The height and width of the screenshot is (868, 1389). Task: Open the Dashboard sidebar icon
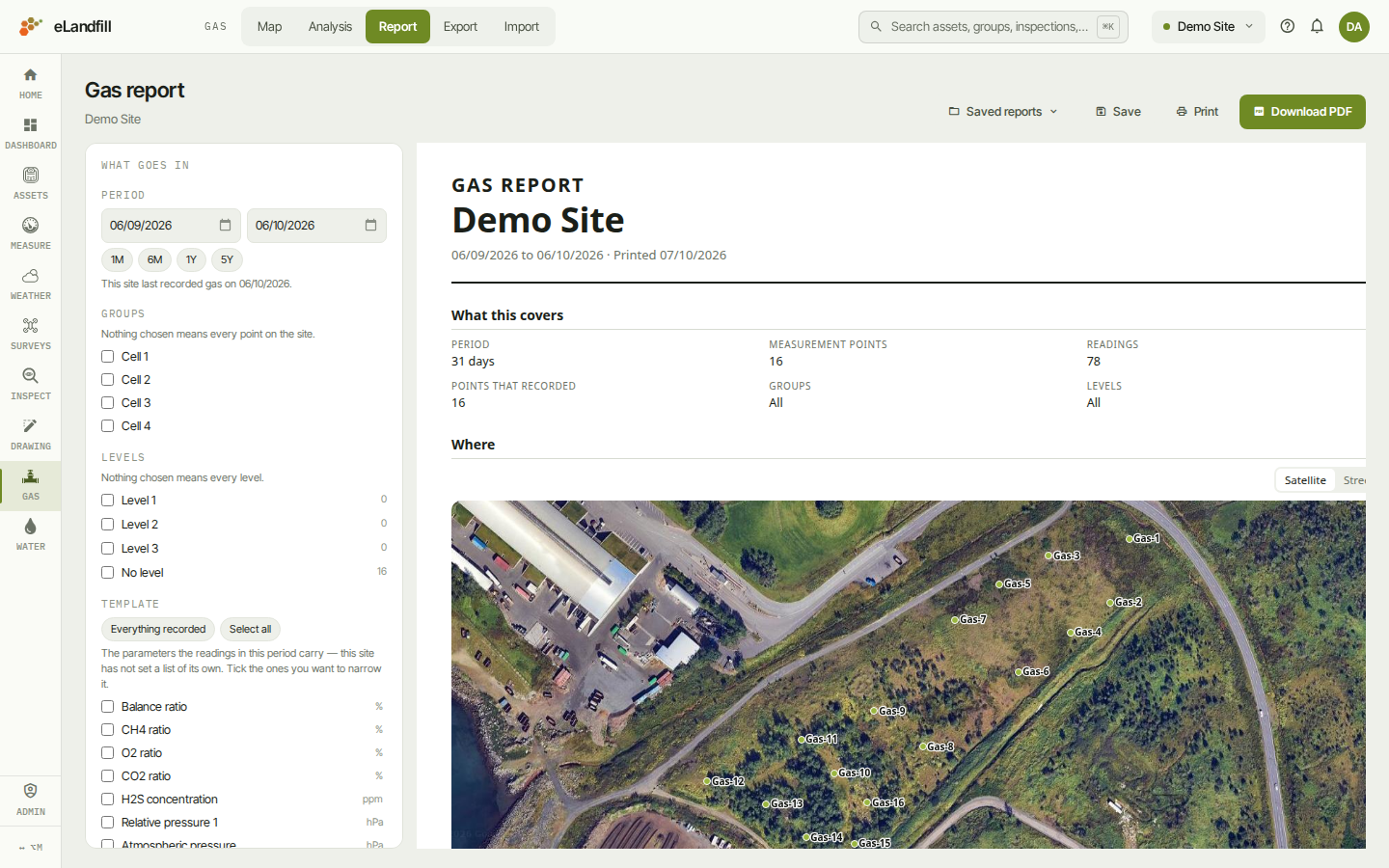pyautogui.click(x=30, y=133)
